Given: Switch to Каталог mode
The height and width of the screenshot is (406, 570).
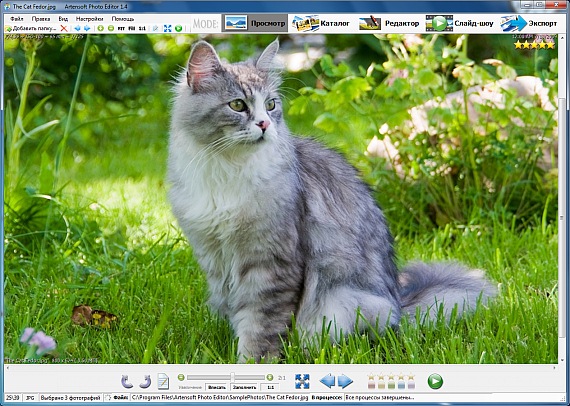Looking at the screenshot, I should [x=321, y=23].
